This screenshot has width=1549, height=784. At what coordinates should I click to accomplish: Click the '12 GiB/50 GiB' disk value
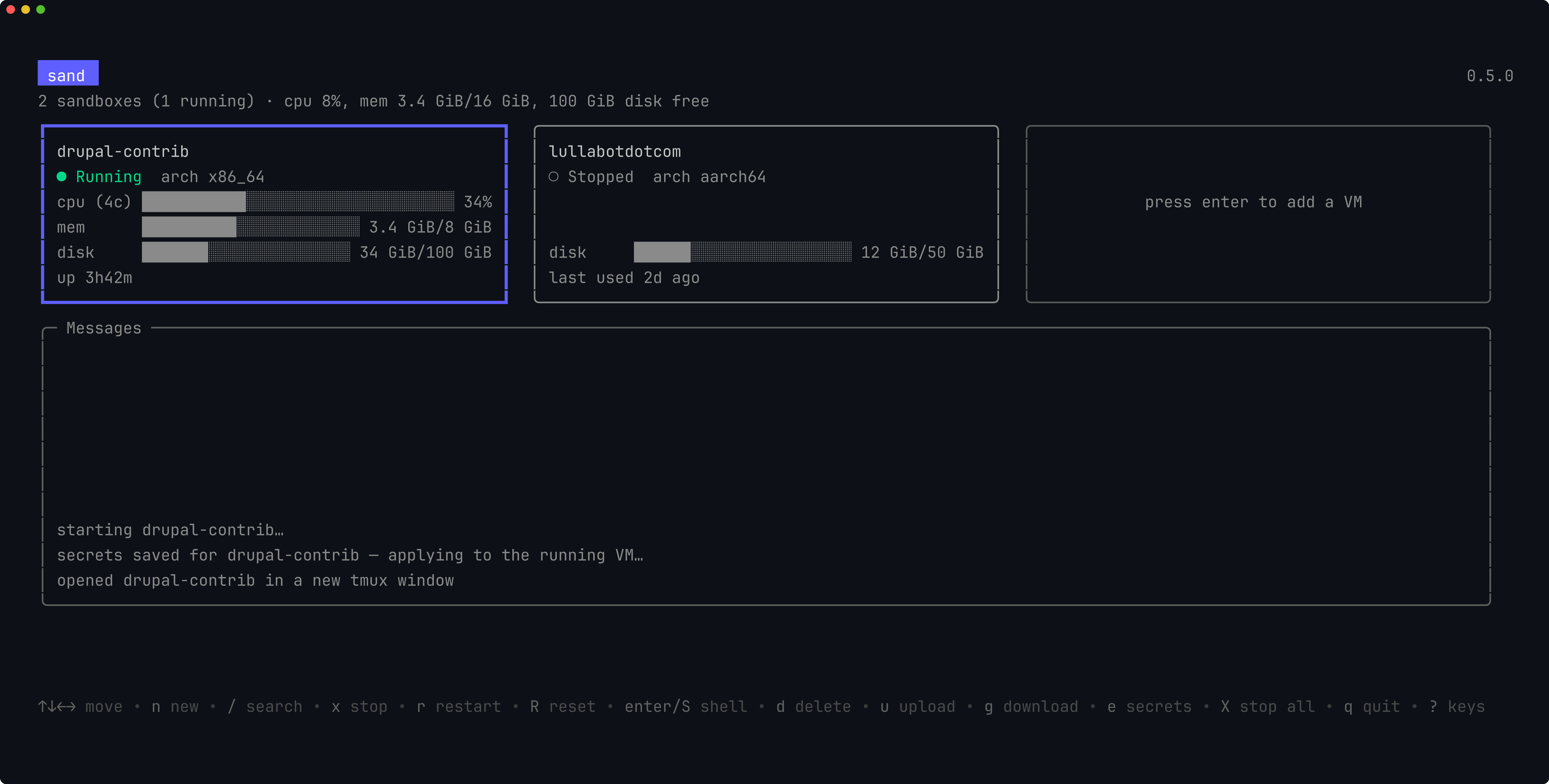[922, 252]
